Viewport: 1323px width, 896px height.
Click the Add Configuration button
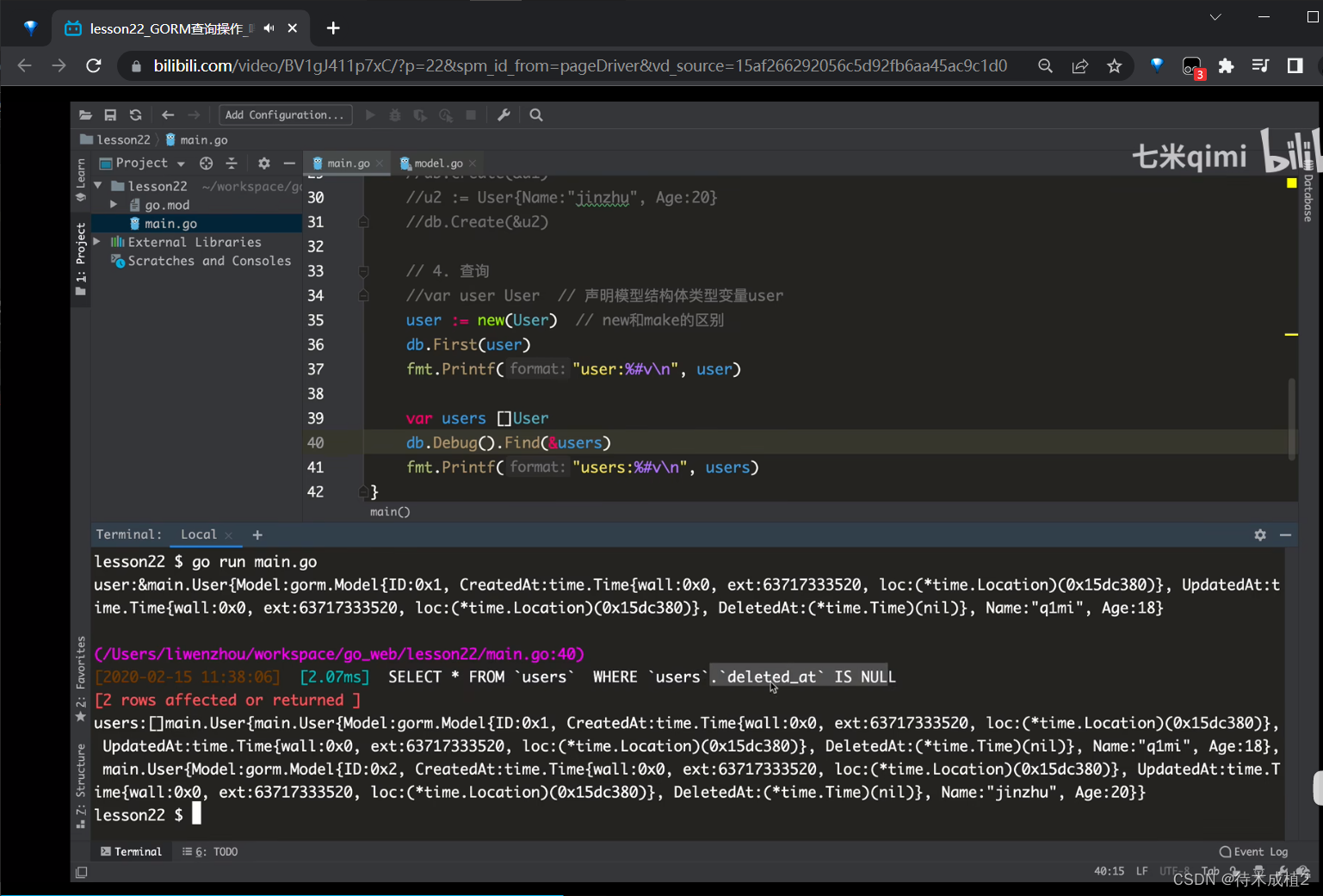coord(286,115)
